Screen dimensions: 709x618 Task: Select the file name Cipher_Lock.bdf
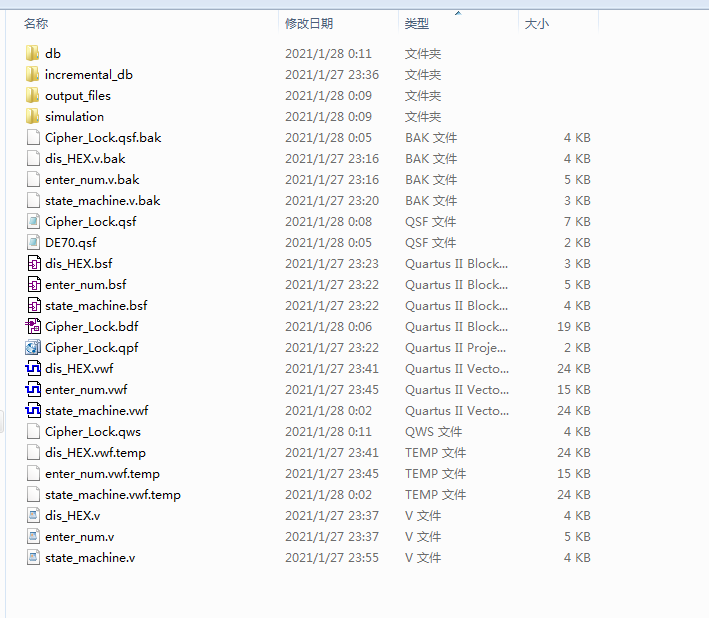pyautogui.click(x=92, y=326)
